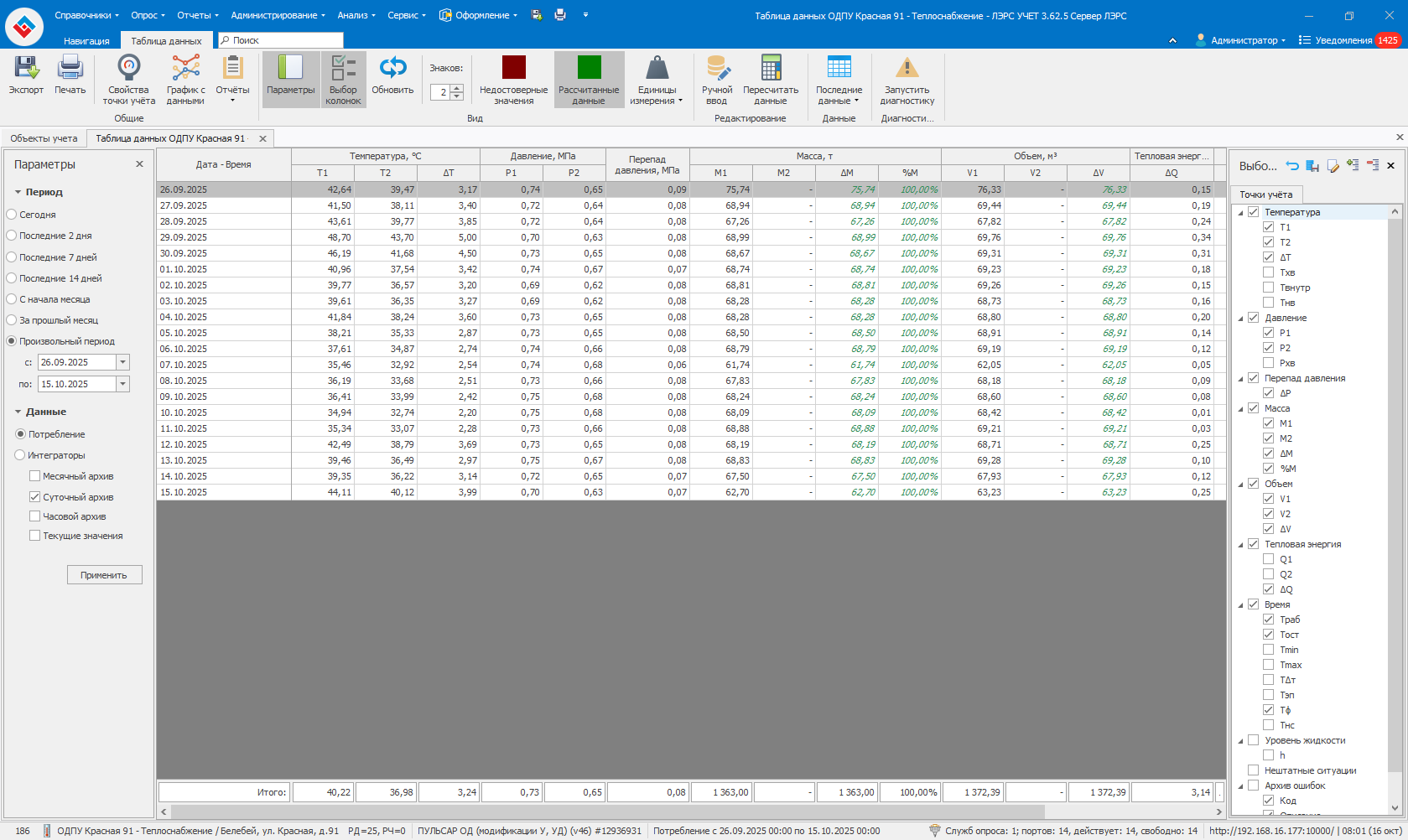Screen dimensions: 1408x840
Task: Launch Запустить диагностику warning icon
Action: [907, 68]
